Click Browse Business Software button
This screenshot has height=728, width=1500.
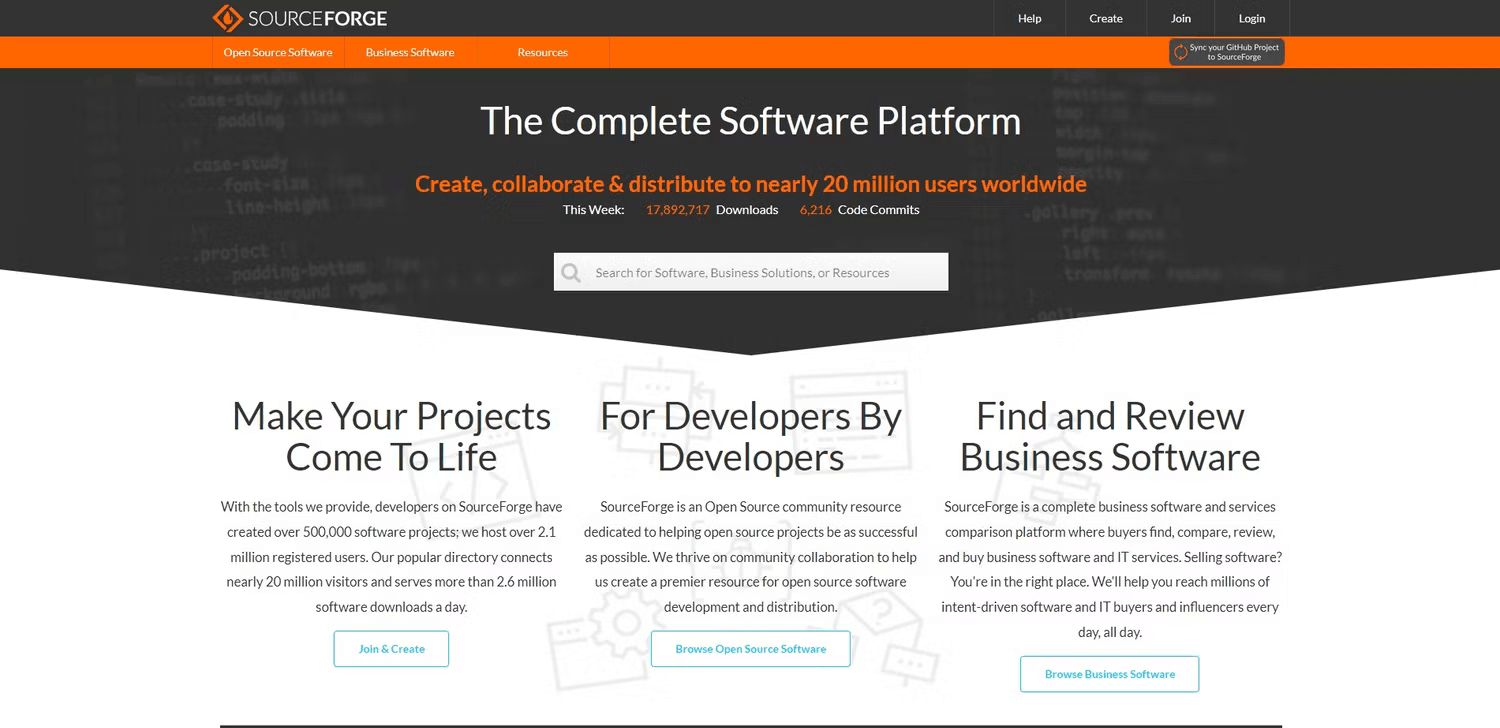coord(1110,674)
